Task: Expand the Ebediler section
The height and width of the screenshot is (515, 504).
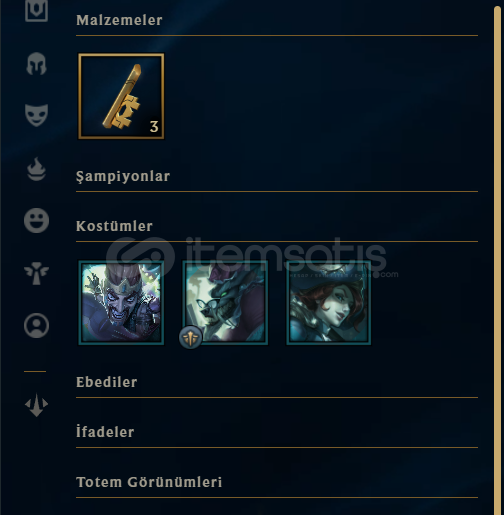Action: [x=107, y=382]
